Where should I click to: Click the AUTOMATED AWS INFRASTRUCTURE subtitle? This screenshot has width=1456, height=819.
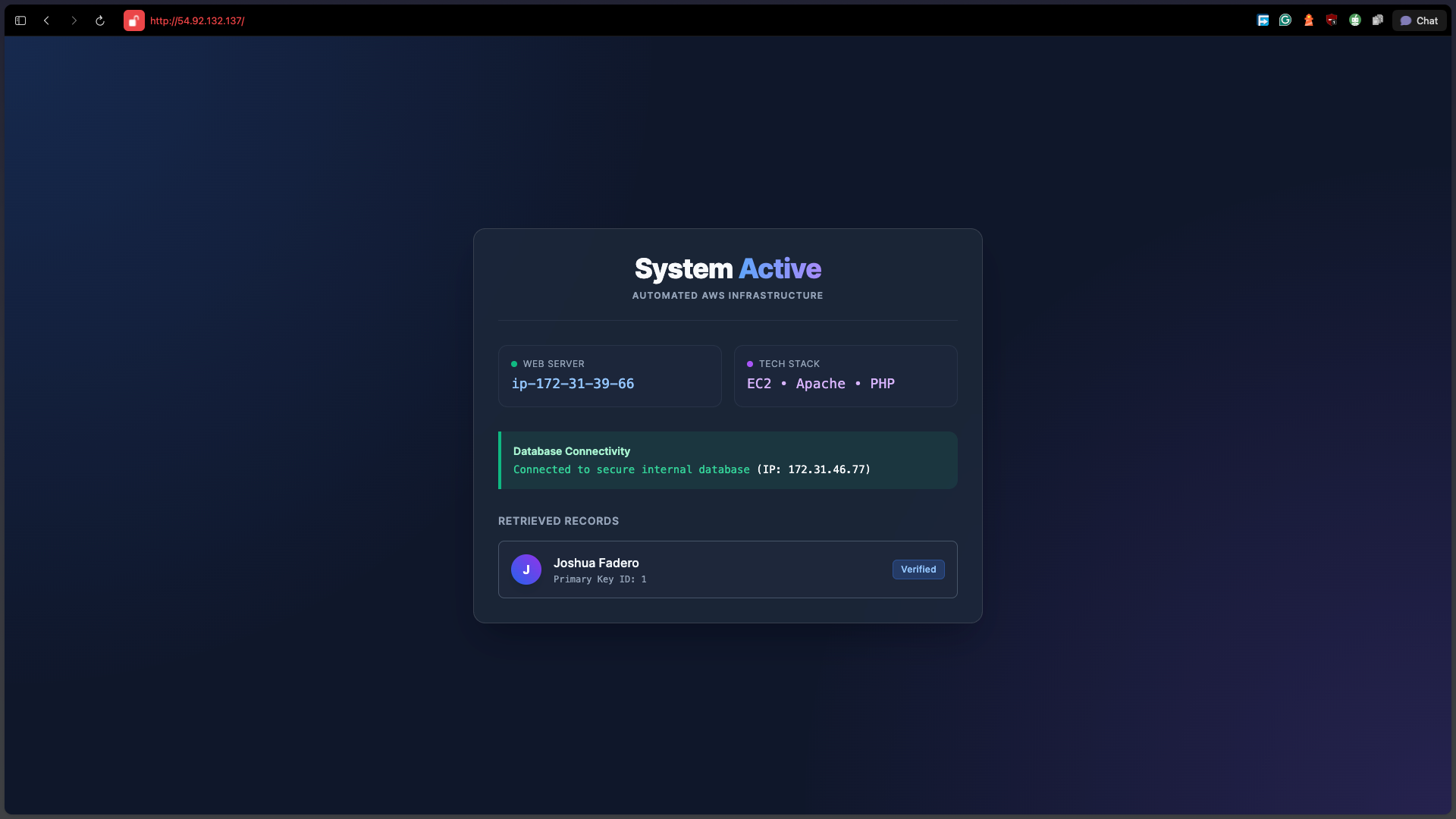coord(728,296)
